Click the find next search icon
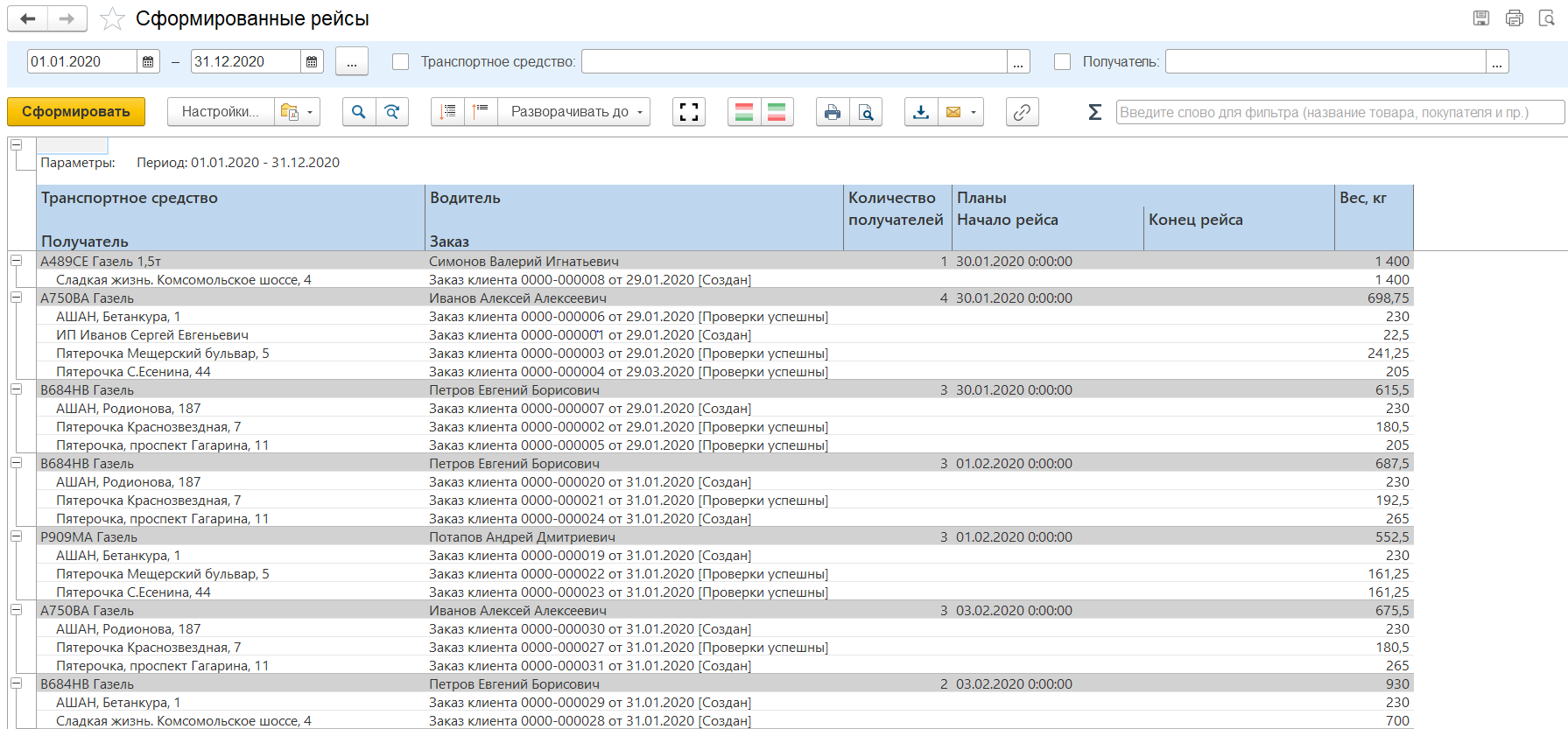 pyautogui.click(x=392, y=112)
